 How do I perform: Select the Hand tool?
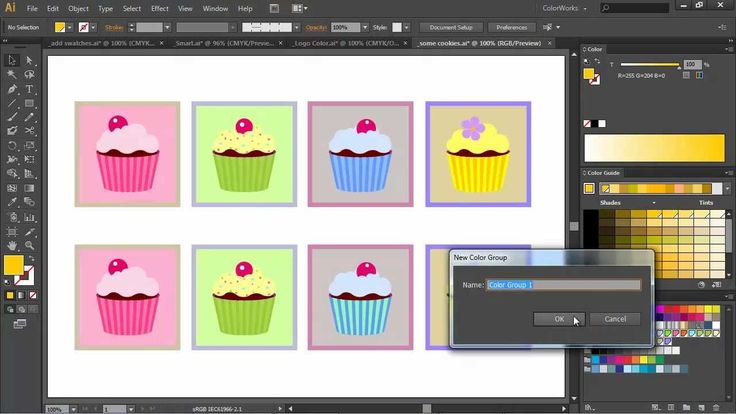coord(12,245)
